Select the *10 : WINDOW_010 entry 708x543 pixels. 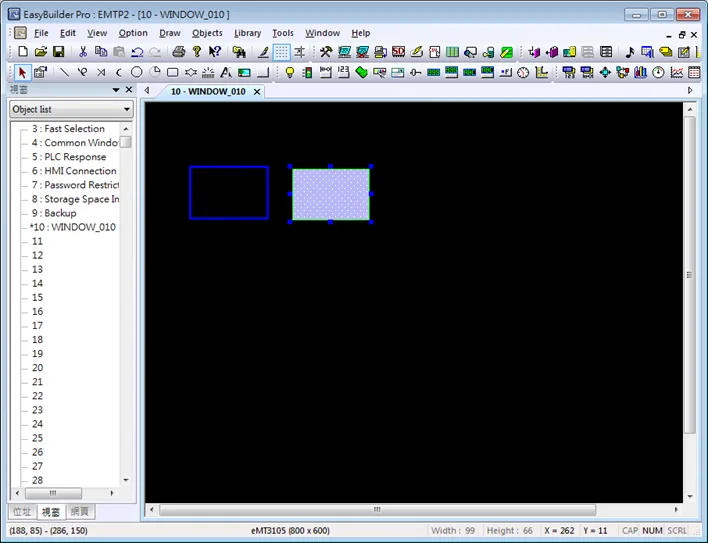[73, 227]
